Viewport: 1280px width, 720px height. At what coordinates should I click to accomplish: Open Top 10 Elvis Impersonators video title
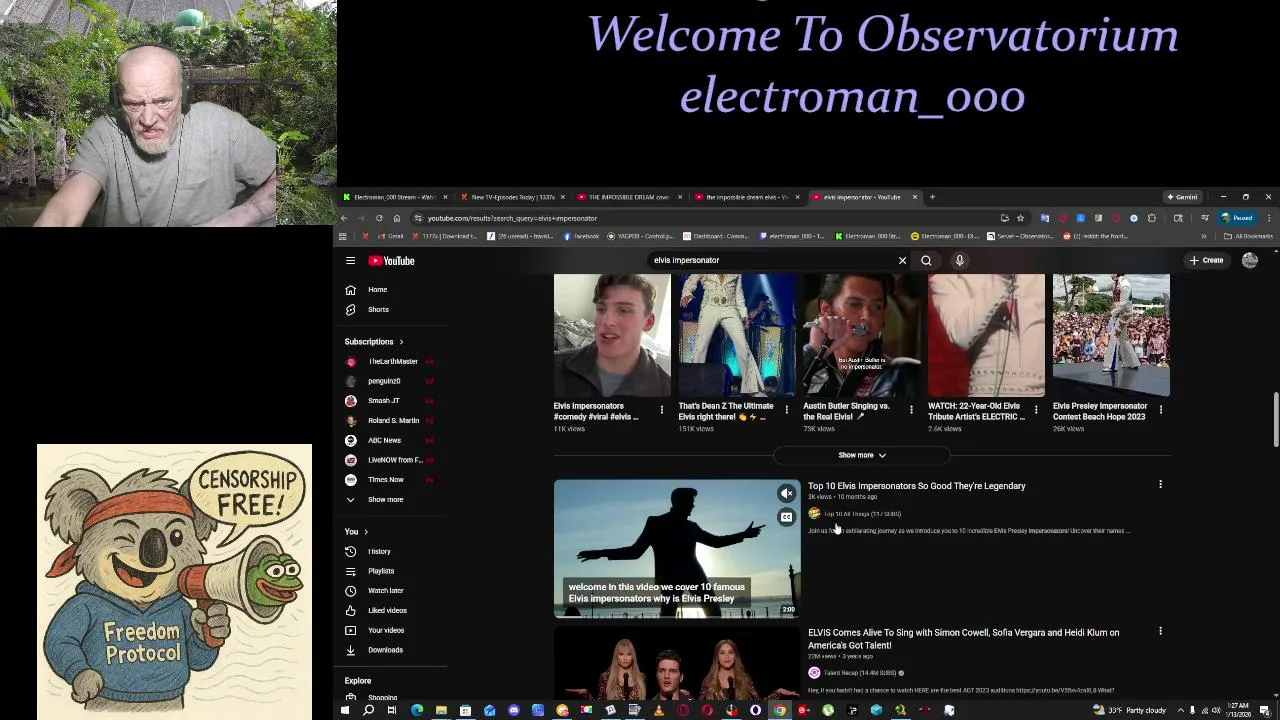point(916,486)
